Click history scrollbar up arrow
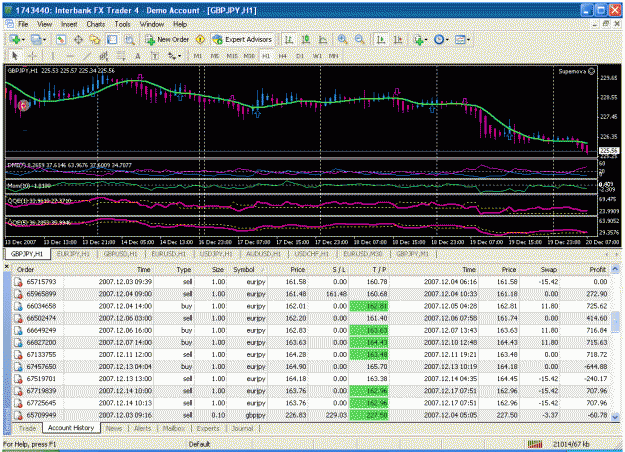The image size is (625, 452). click(x=615, y=269)
